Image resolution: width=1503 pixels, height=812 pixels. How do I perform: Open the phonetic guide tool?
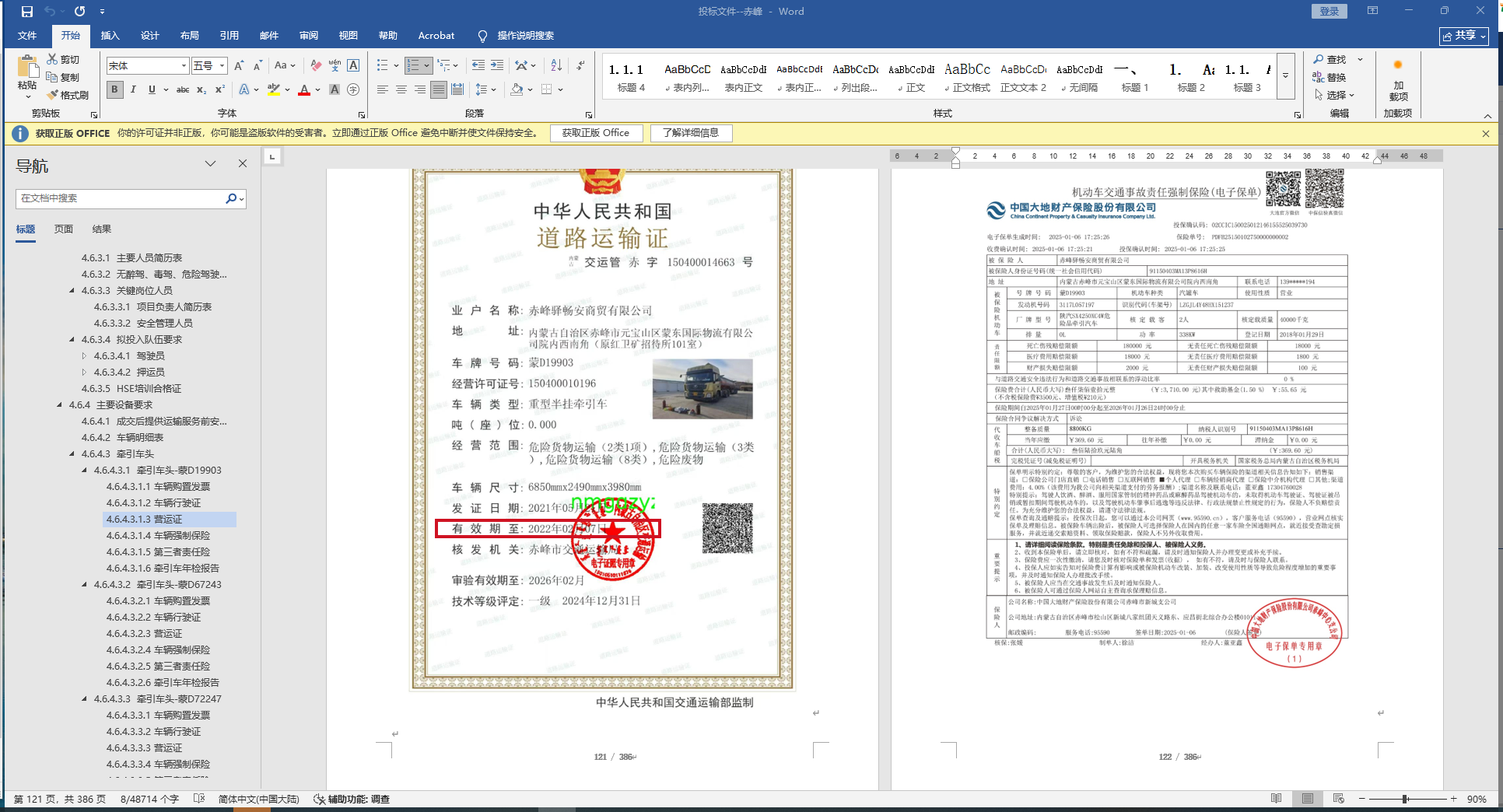tap(335, 66)
